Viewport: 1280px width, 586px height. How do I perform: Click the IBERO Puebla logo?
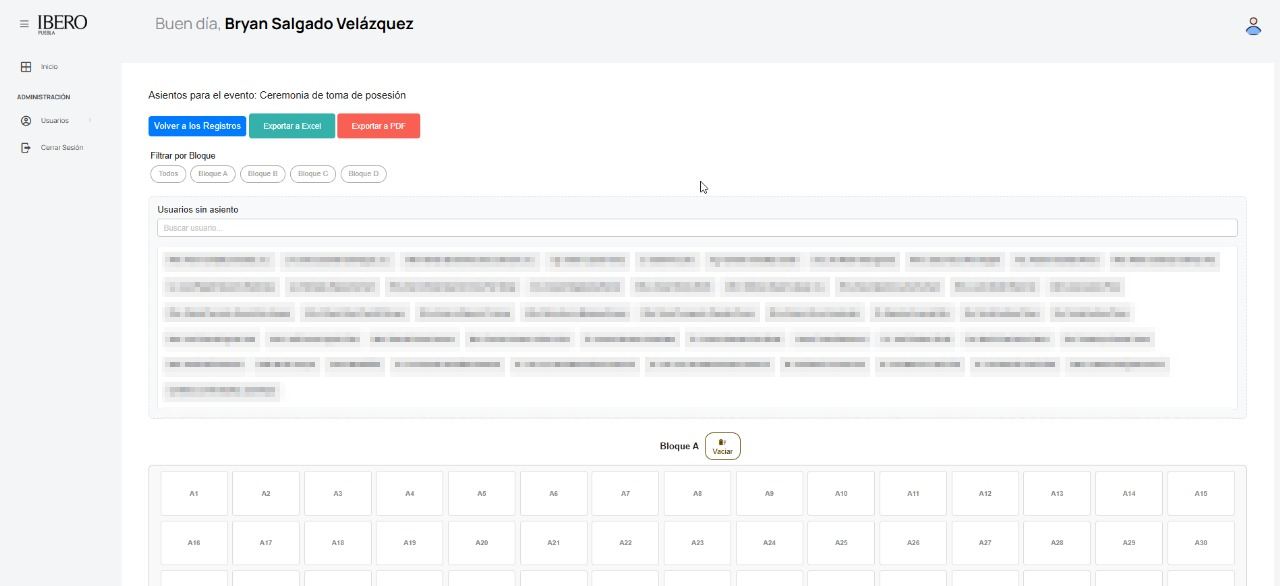pos(62,24)
